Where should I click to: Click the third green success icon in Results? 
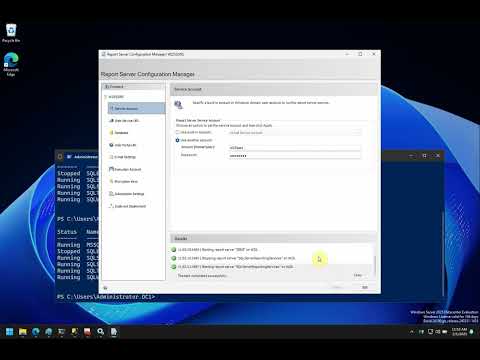(x=173, y=267)
